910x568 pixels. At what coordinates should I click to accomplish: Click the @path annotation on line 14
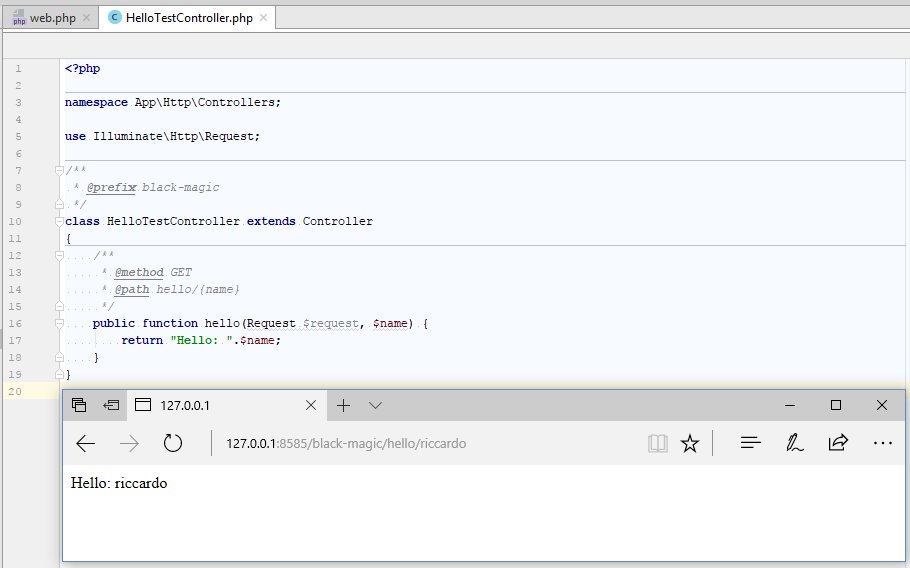132,289
